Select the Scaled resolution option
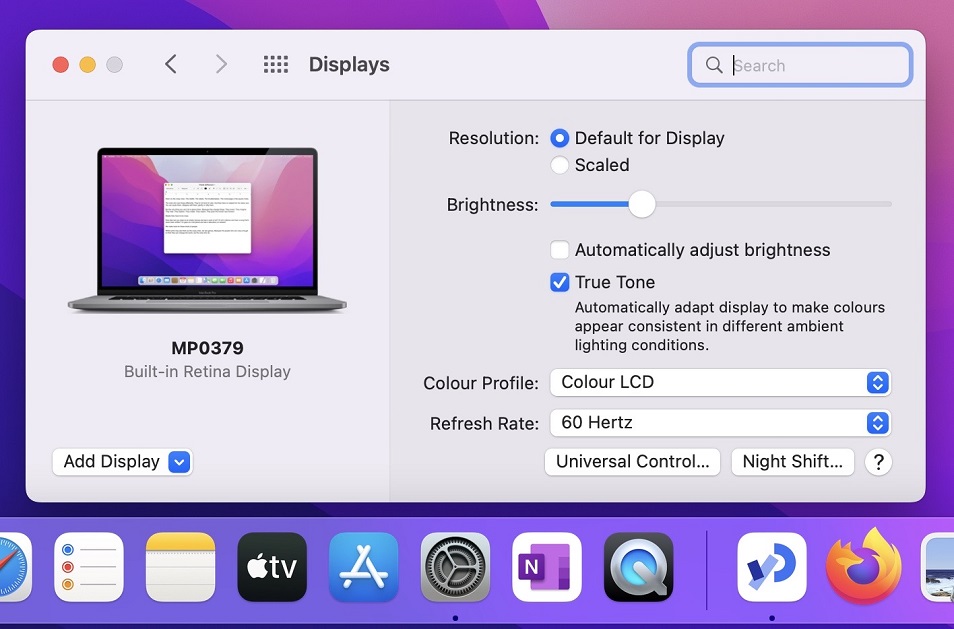The image size is (954, 629). point(560,165)
